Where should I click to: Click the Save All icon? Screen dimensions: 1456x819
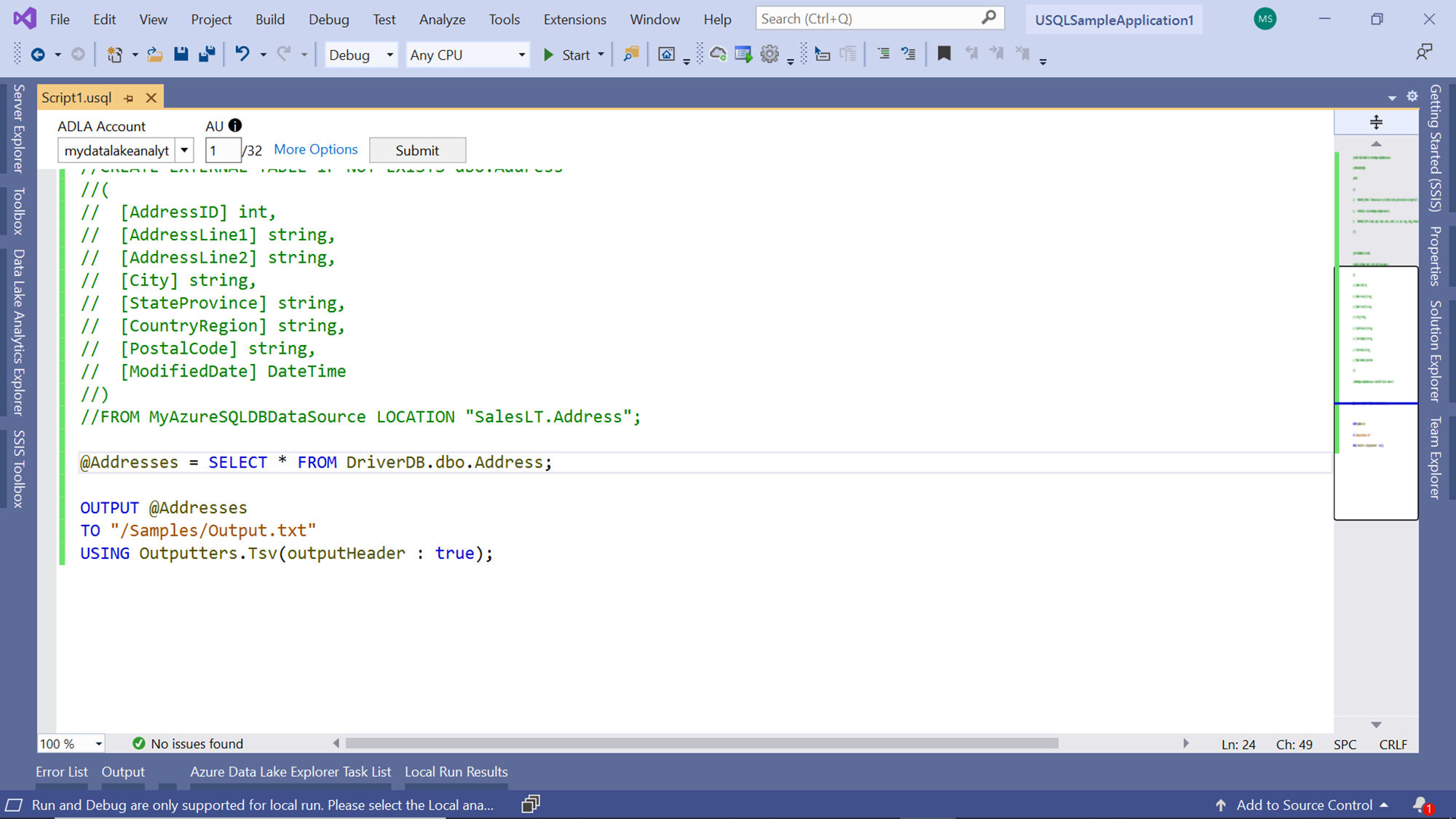pos(207,54)
